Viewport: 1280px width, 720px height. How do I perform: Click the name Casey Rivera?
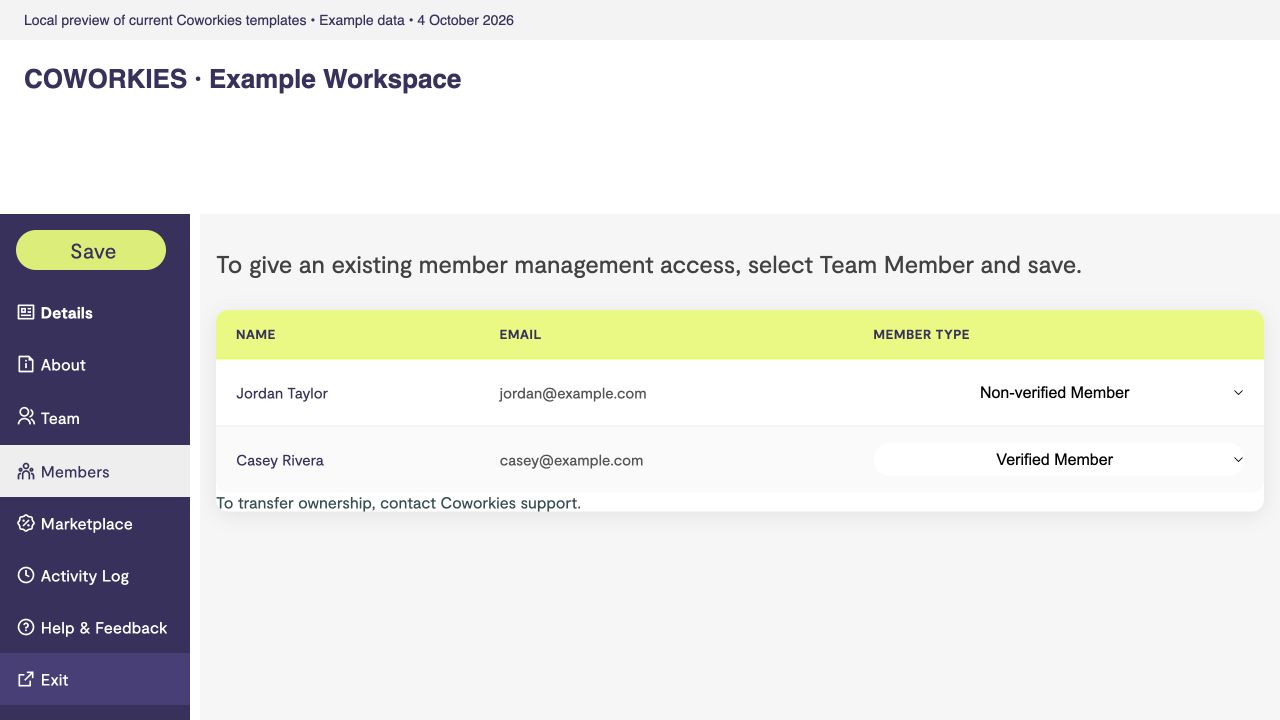(x=280, y=460)
